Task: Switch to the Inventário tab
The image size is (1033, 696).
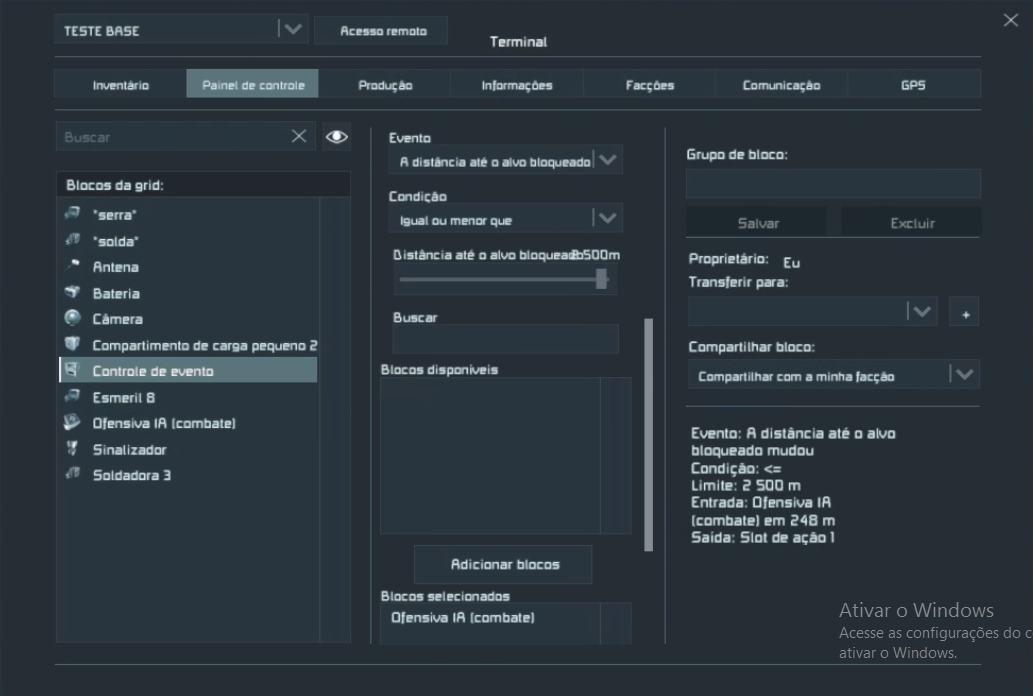Action: coord(120,85)
